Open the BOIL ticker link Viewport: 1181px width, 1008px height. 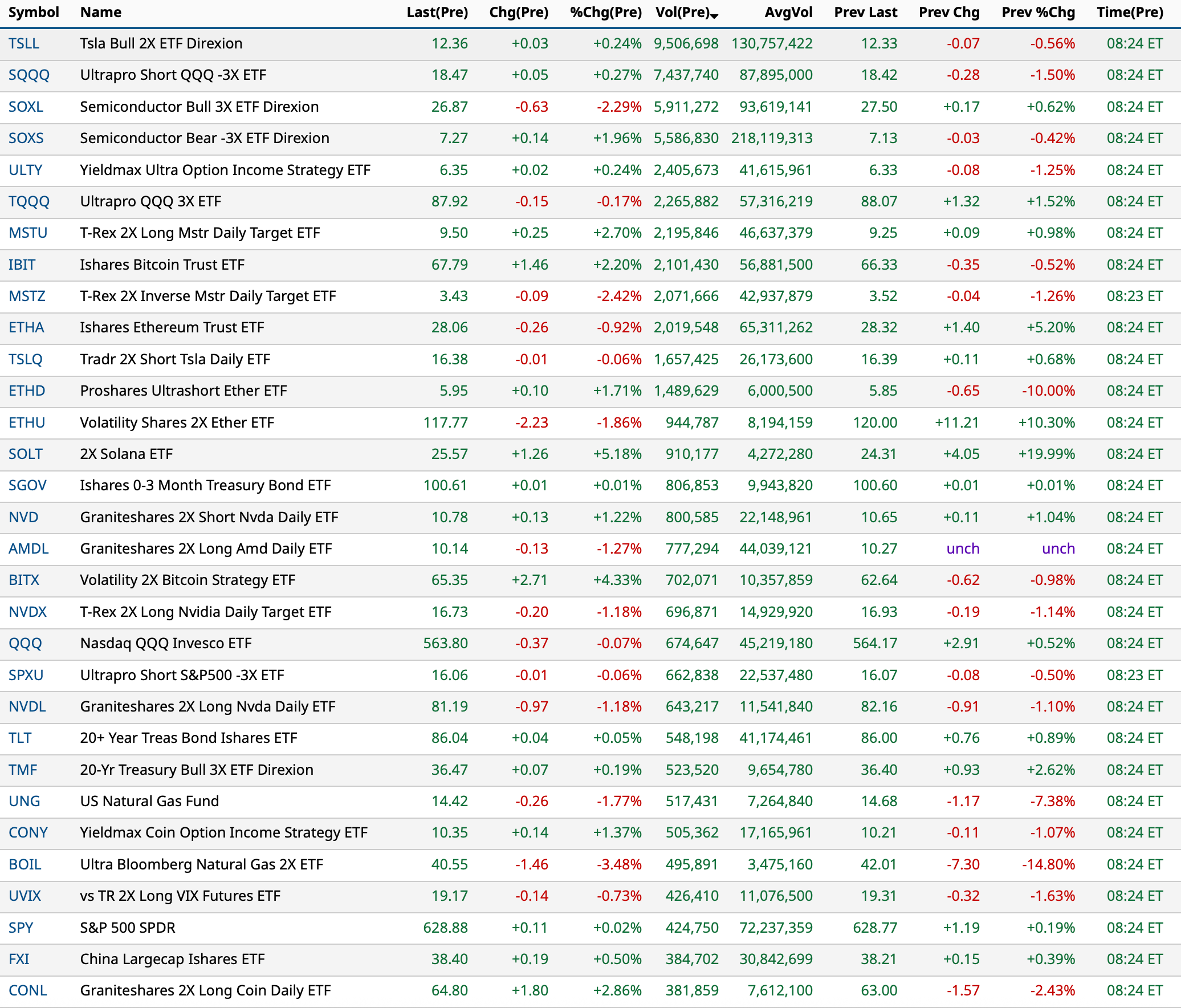click(25, 865)
